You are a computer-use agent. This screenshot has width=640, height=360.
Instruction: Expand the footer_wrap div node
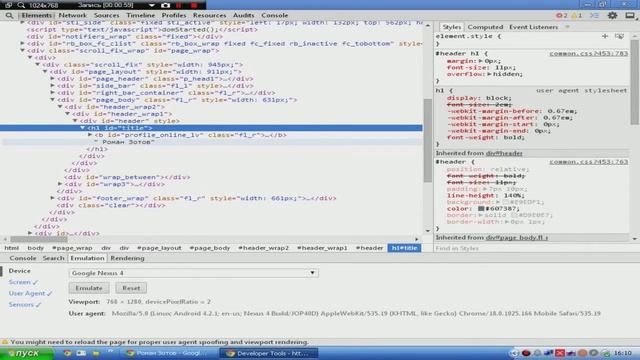coord(53,198)
